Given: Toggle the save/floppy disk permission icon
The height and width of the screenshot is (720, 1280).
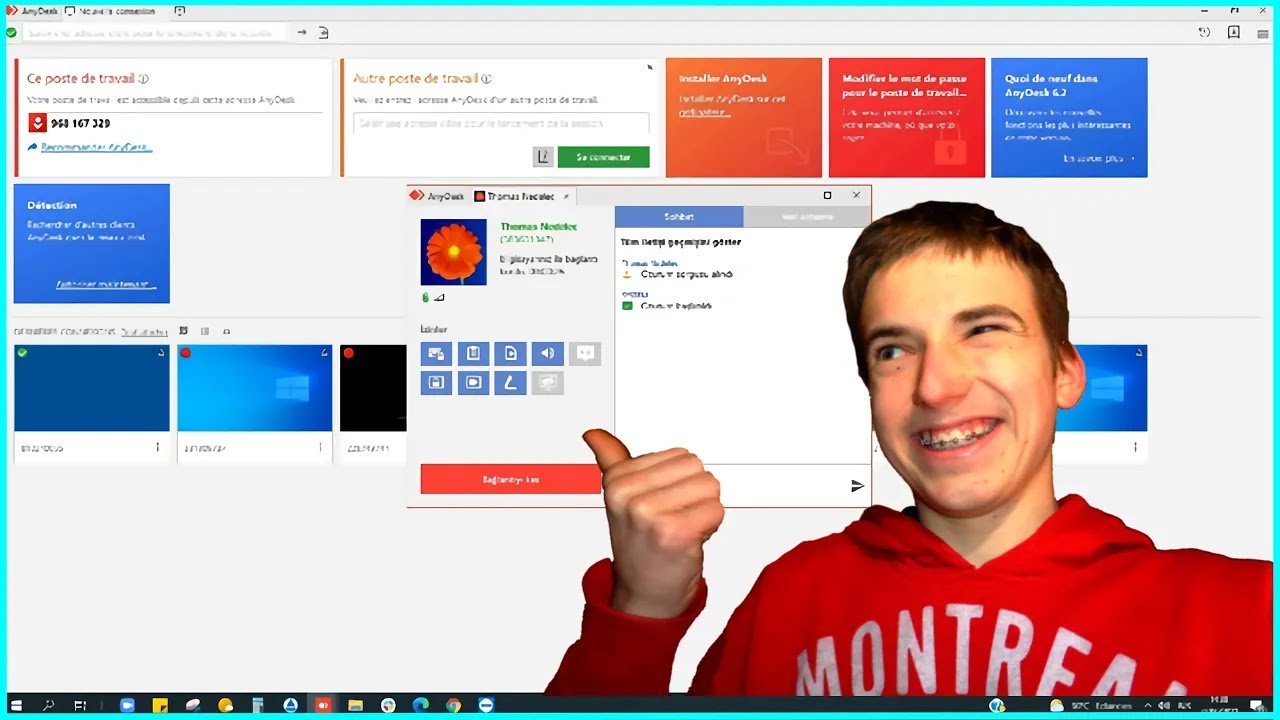Looking at the screenshot, I should 436,382.
